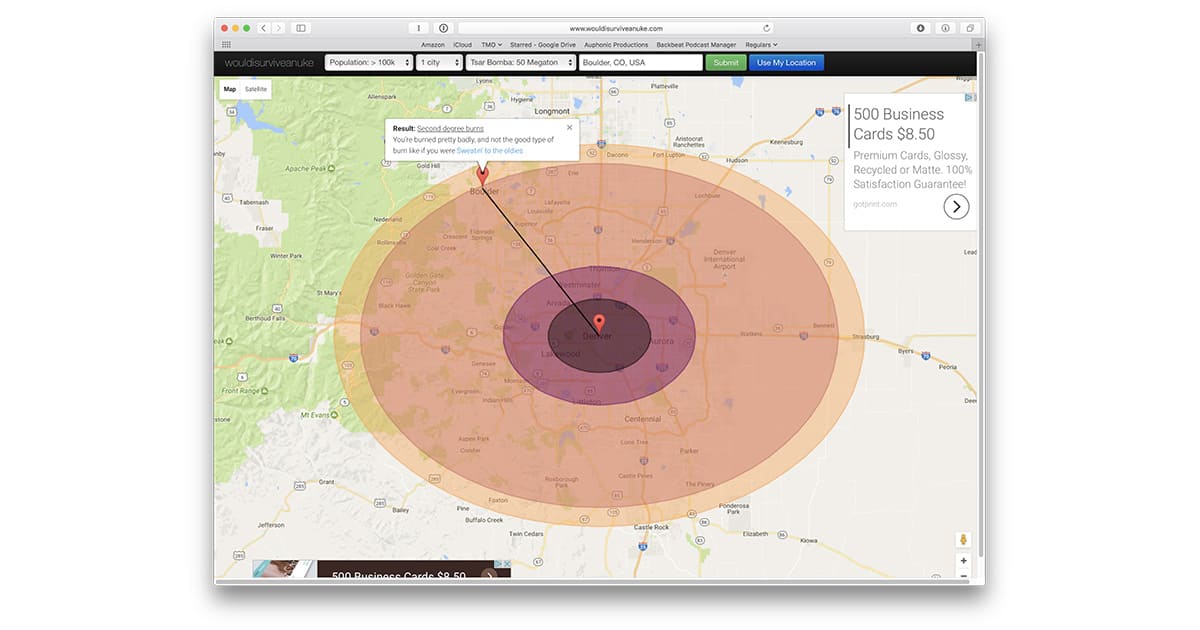Close the Result info popup
Image resolution: width=1200 pixels, height=630 pixels.
tap(570, 128)
